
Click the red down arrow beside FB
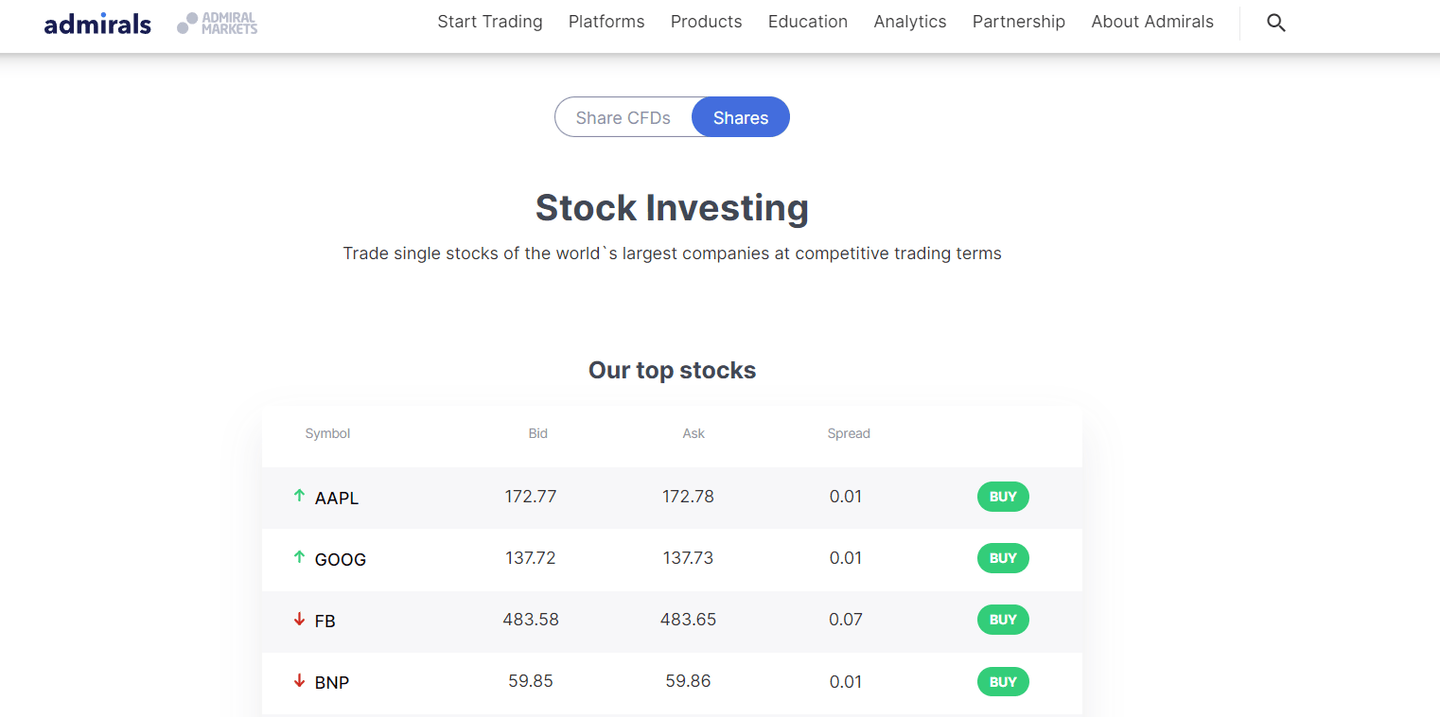click(299, 620)
